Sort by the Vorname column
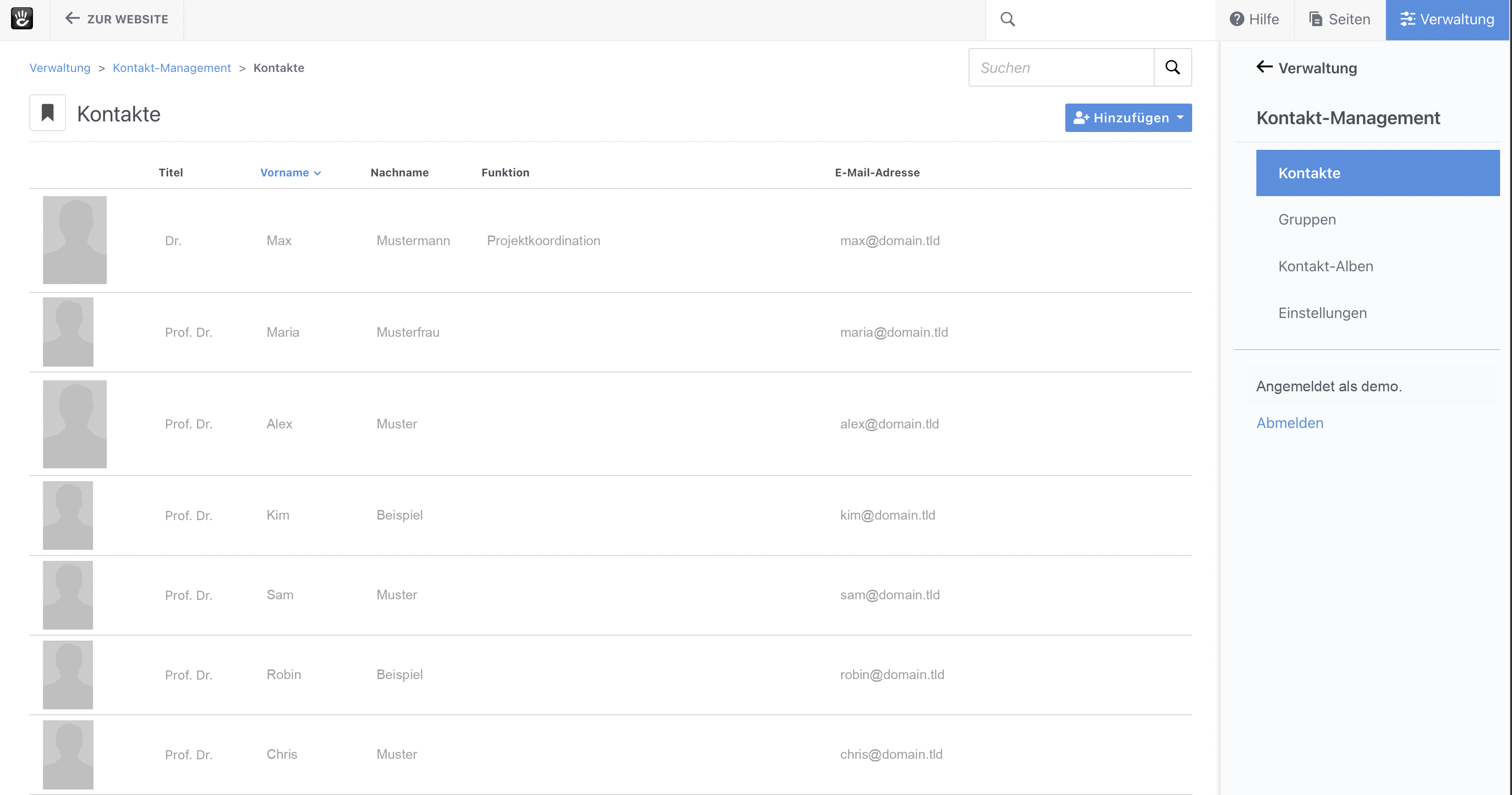 tap(290, 173)
